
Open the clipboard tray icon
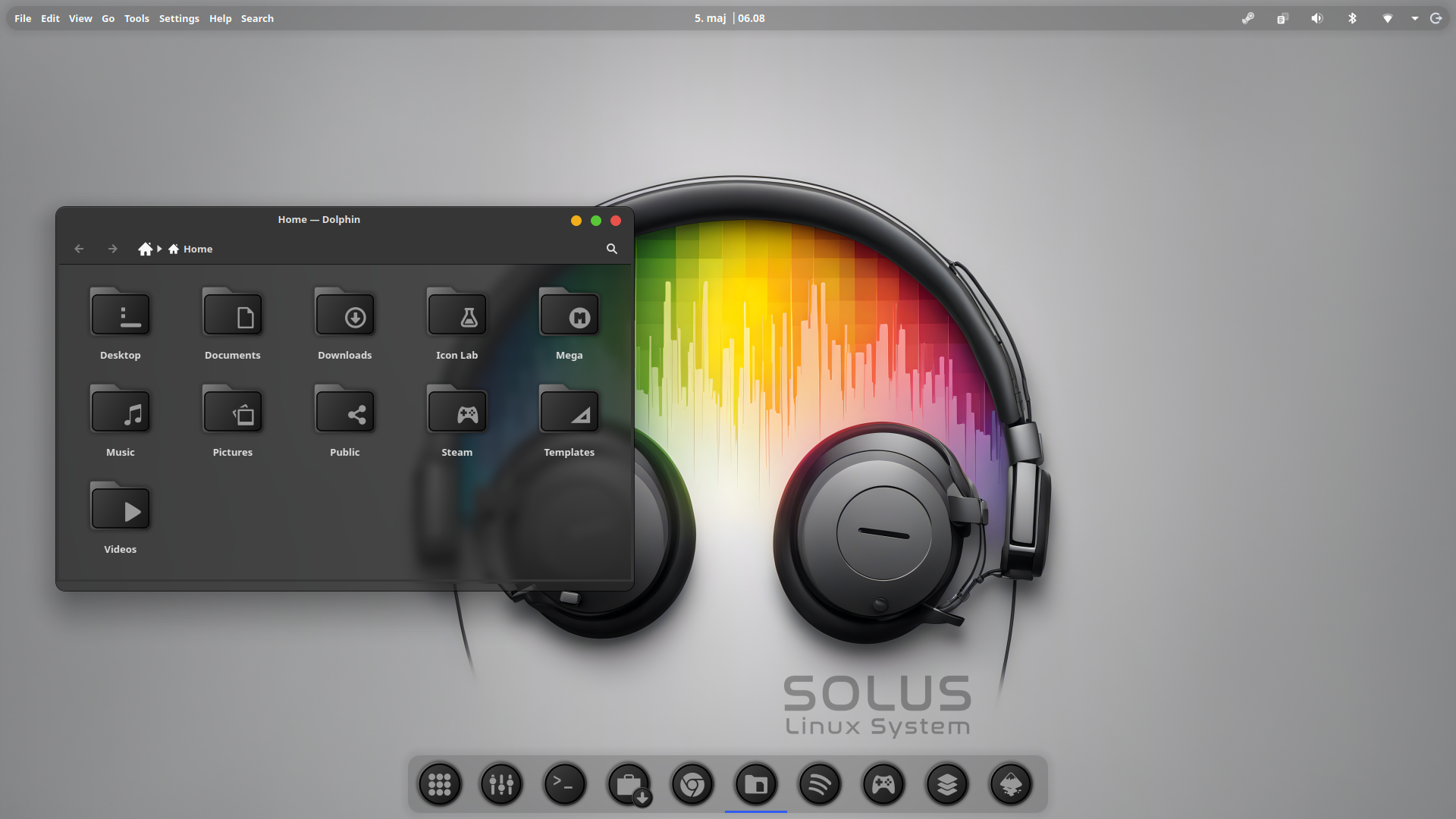point(1282,18)
